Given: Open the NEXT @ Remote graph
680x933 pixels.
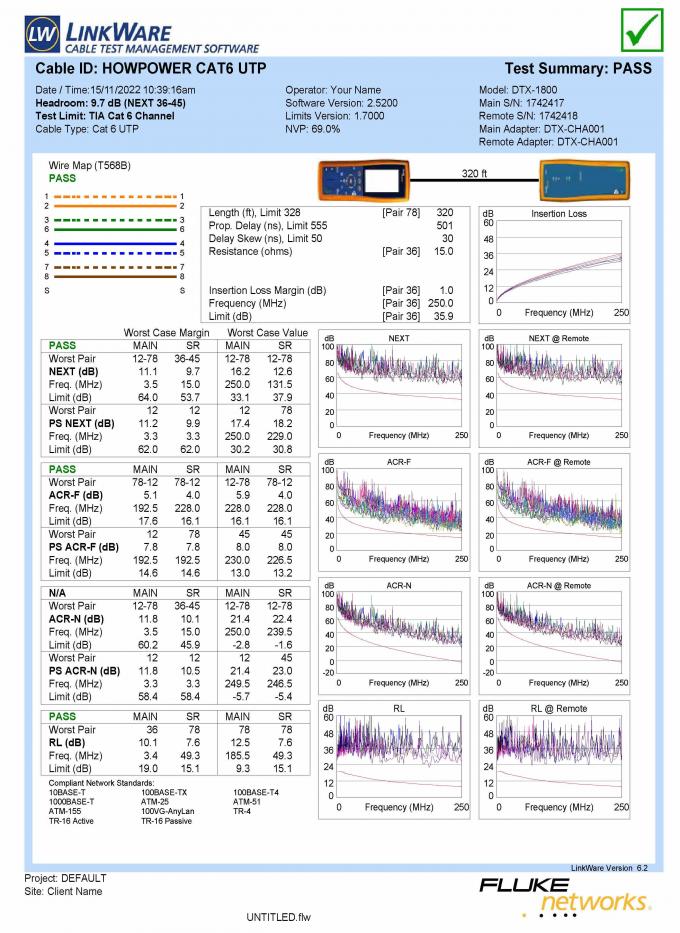Looking at the screenshot, I should click(560, 385).
